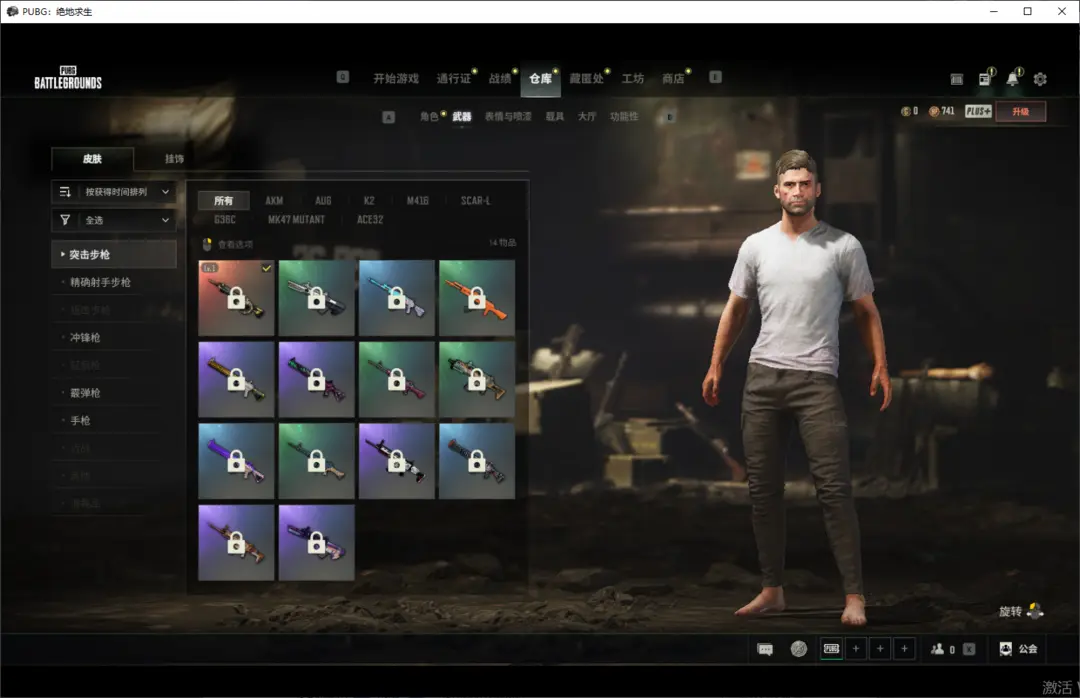The width and height of the screenshot is (1080, 698).
Task: Expand the 突击步枪 category
Action: (114, 254)
